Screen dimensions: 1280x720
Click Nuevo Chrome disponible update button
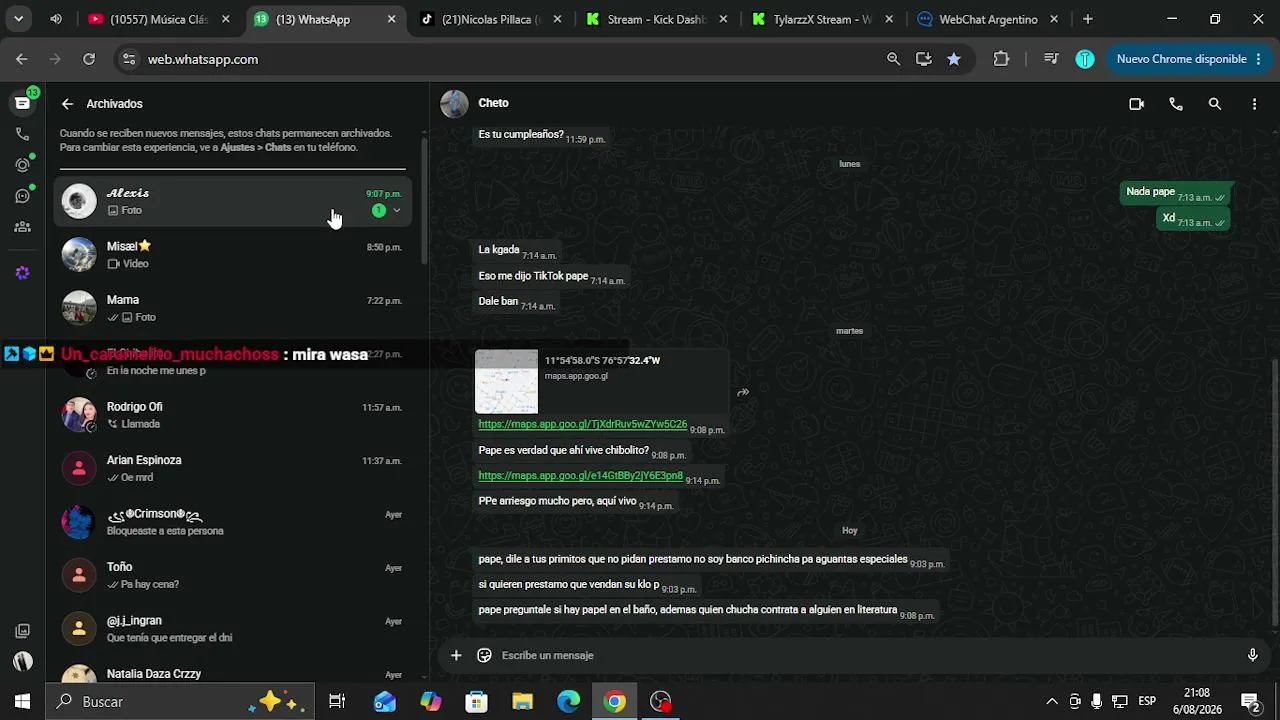pyautogui.click(x=1188, y=59)
